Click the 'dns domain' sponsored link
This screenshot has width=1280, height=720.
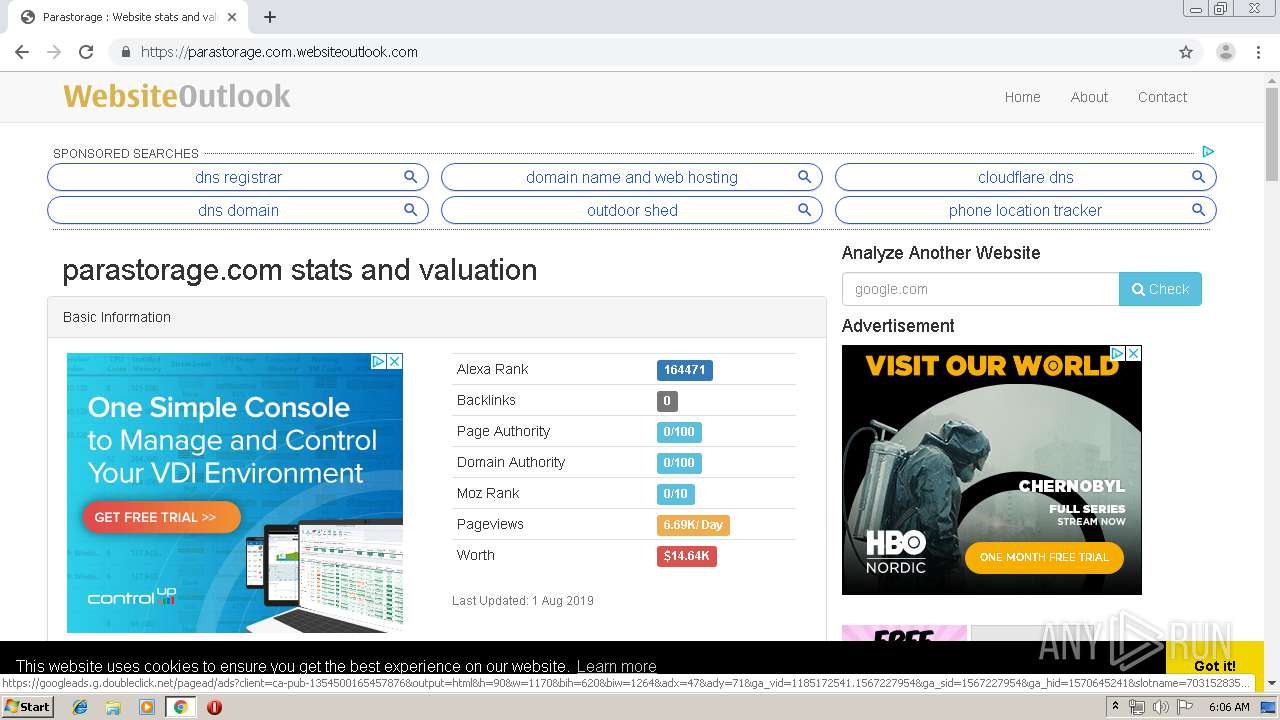click(238, 210)
